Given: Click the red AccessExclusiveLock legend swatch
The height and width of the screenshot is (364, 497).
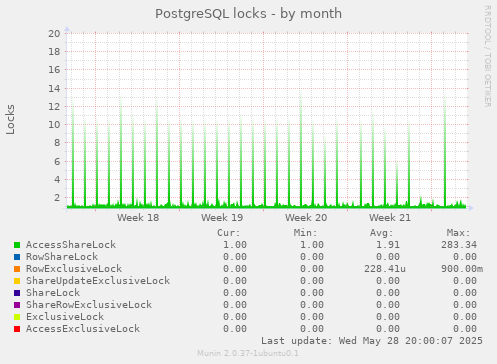Looking at the screenshot, I should (x=17, y=329).
